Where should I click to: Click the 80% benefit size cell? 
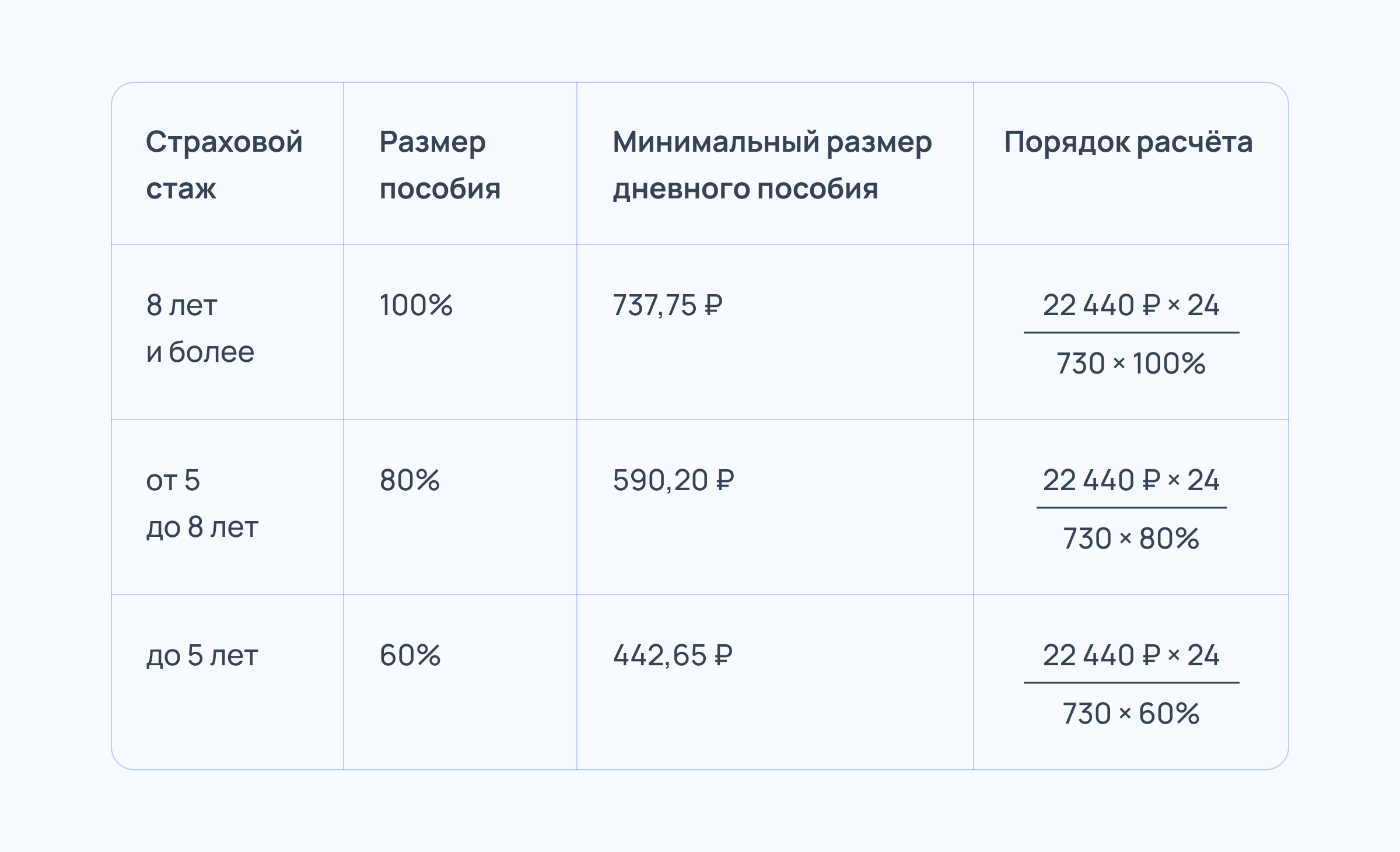(x=409, y=480)
